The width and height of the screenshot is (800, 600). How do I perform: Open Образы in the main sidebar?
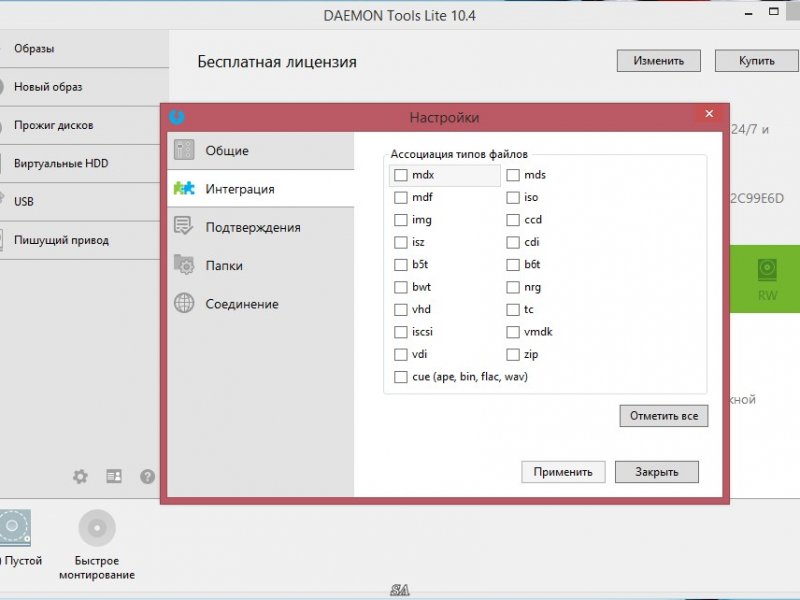click(84, 48)
